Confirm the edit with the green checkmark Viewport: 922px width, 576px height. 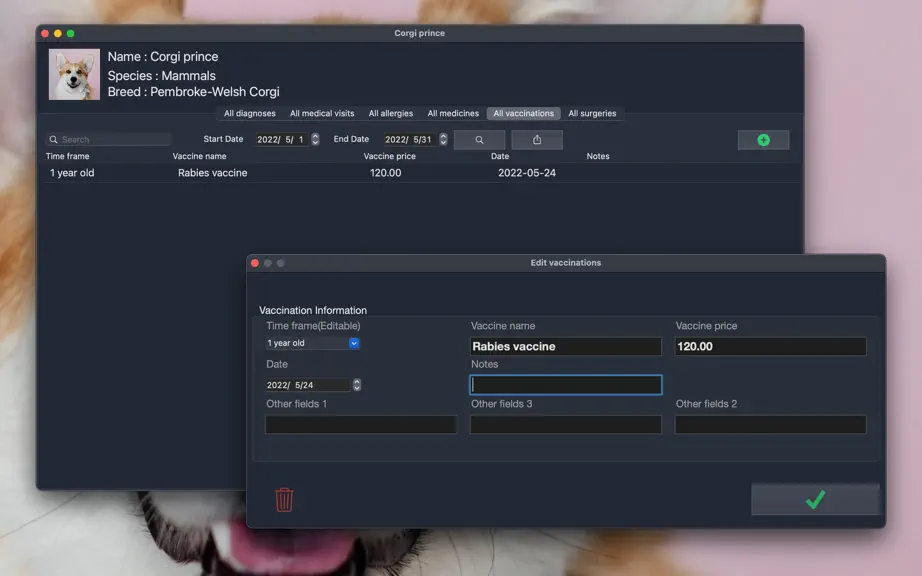(815, 500)
